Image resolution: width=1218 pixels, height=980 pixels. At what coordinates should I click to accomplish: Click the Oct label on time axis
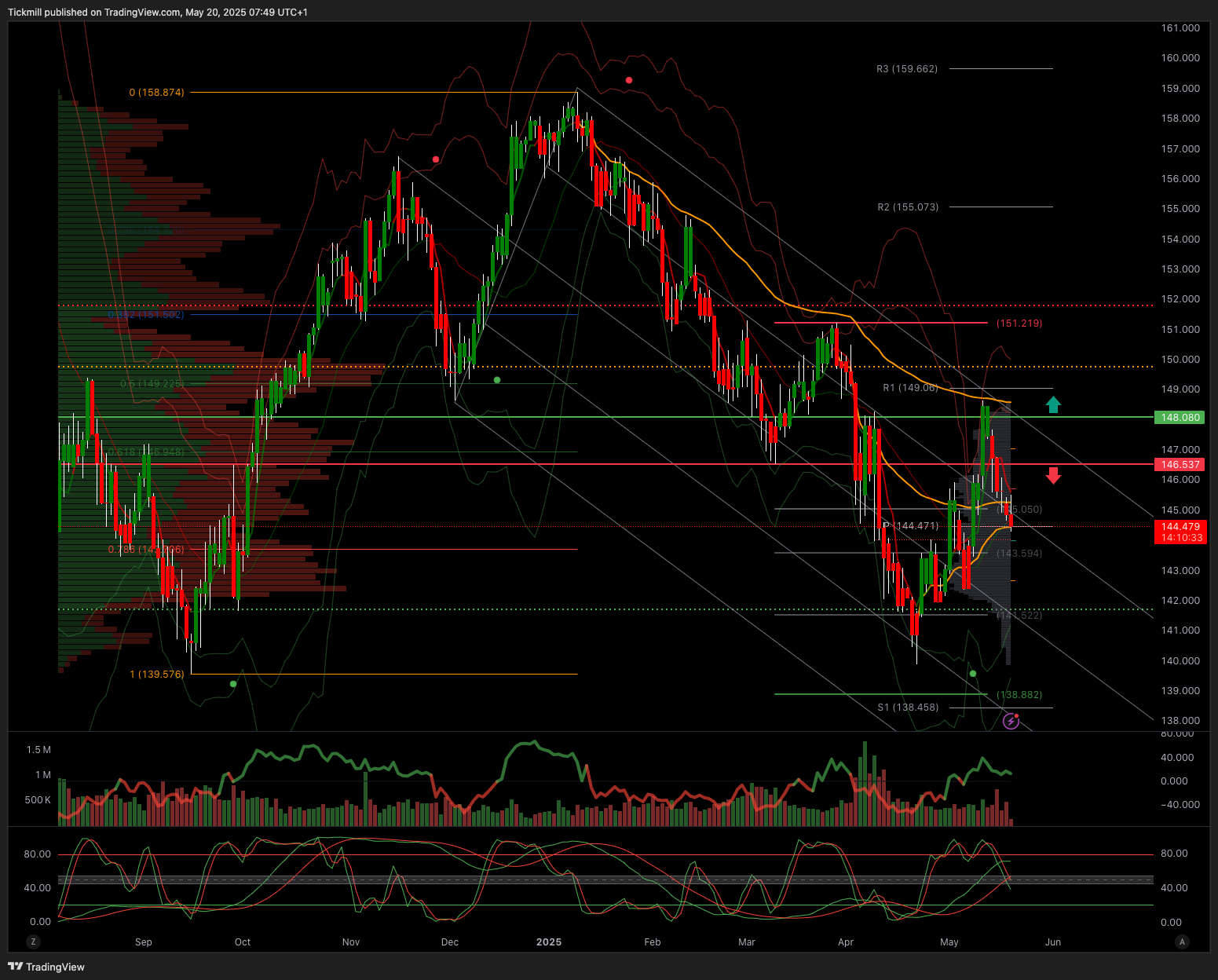click(x=243, y=942)
